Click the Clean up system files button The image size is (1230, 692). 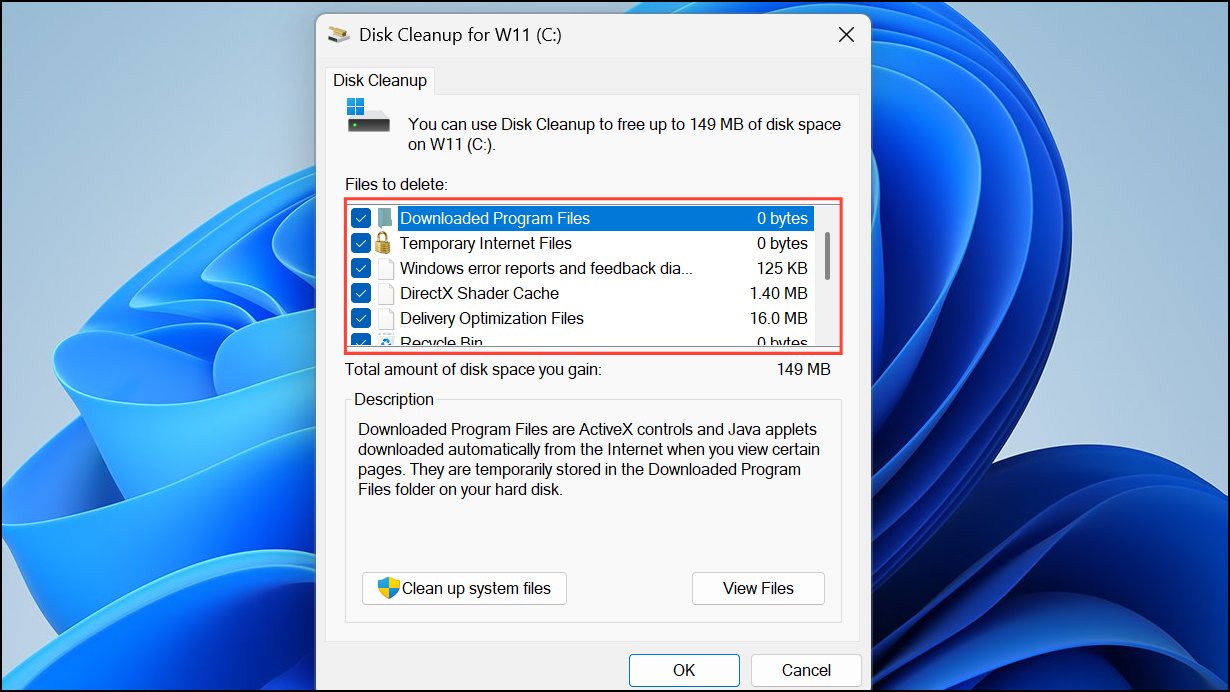(x=464, y=588)
